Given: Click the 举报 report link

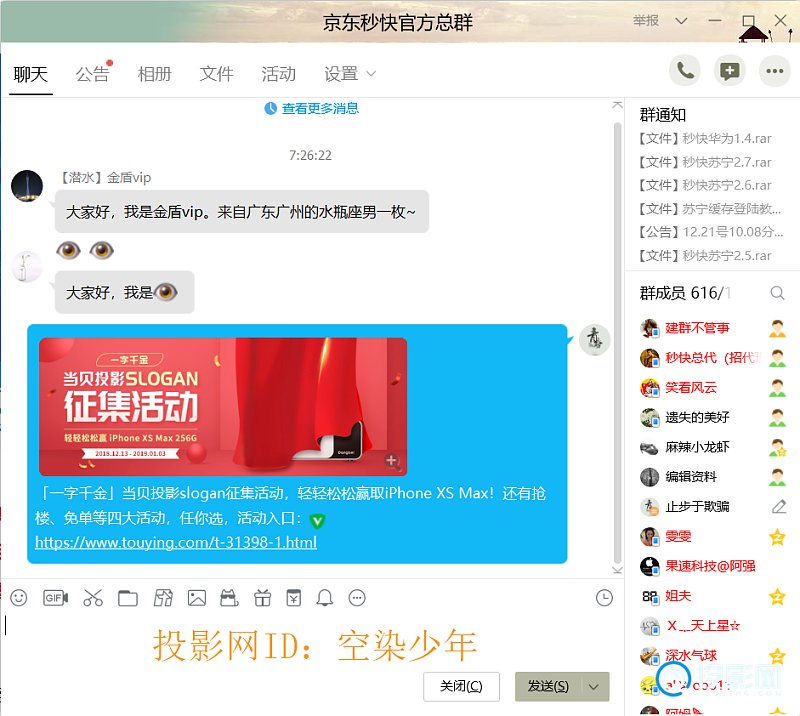Looking at the screenshot, I should pyautogui.click(x=646, y=20).
